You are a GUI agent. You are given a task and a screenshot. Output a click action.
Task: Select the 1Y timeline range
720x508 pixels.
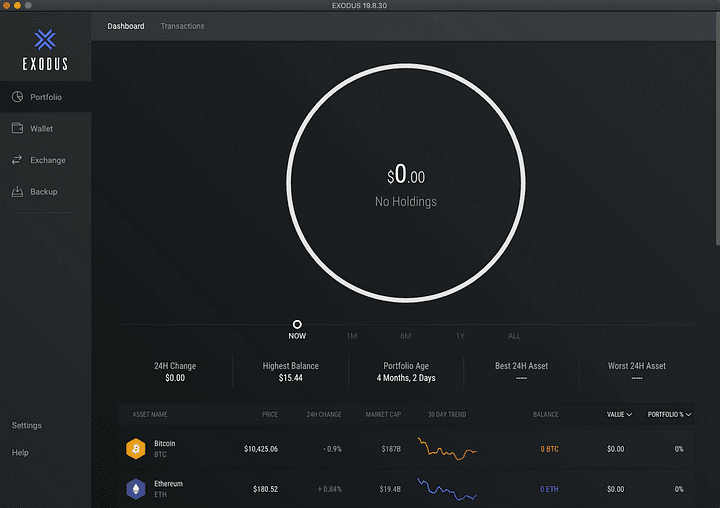pyautogui.click(x=460, y=336)
